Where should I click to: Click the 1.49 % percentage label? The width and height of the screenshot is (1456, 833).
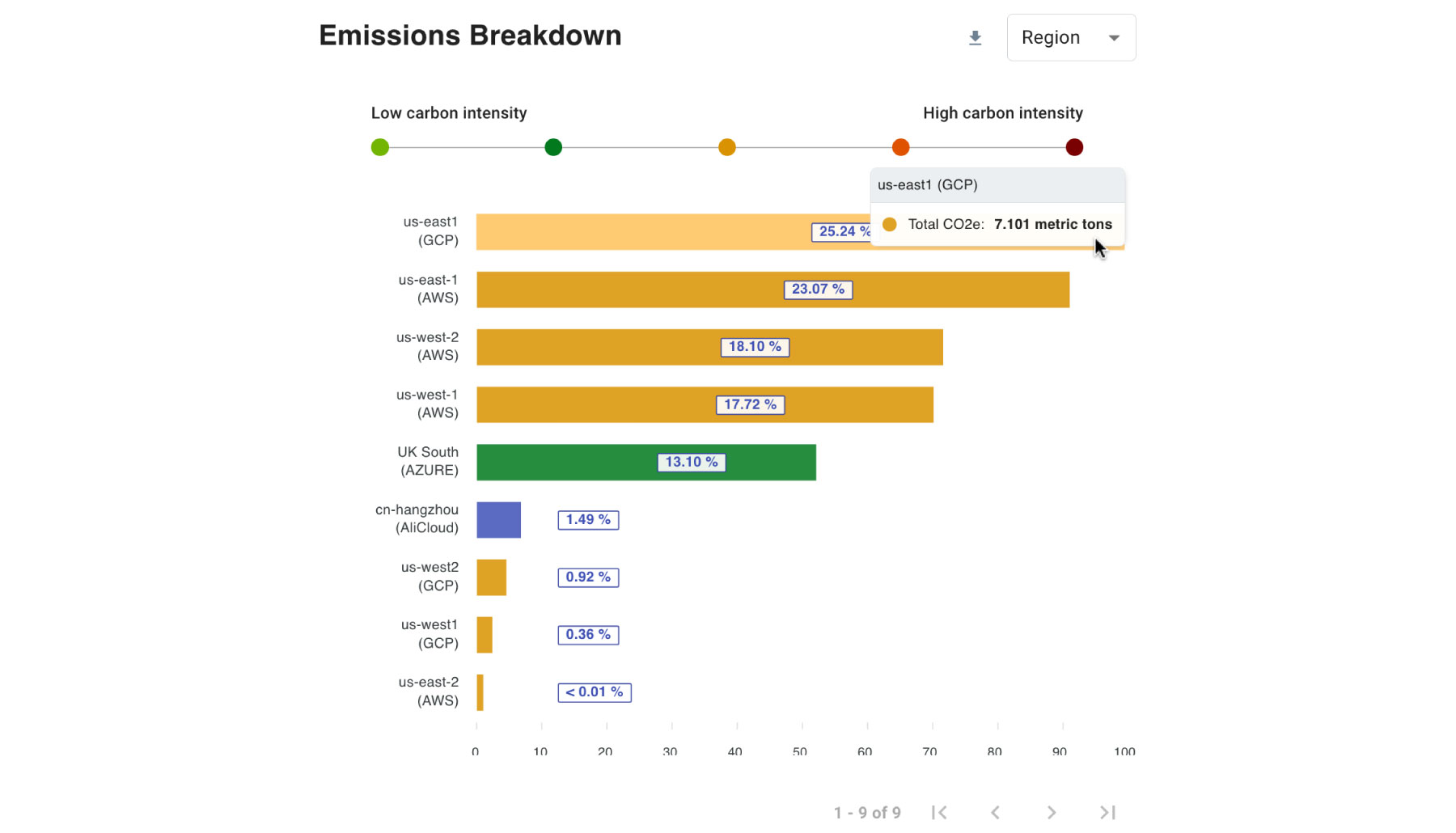[588, 520]
